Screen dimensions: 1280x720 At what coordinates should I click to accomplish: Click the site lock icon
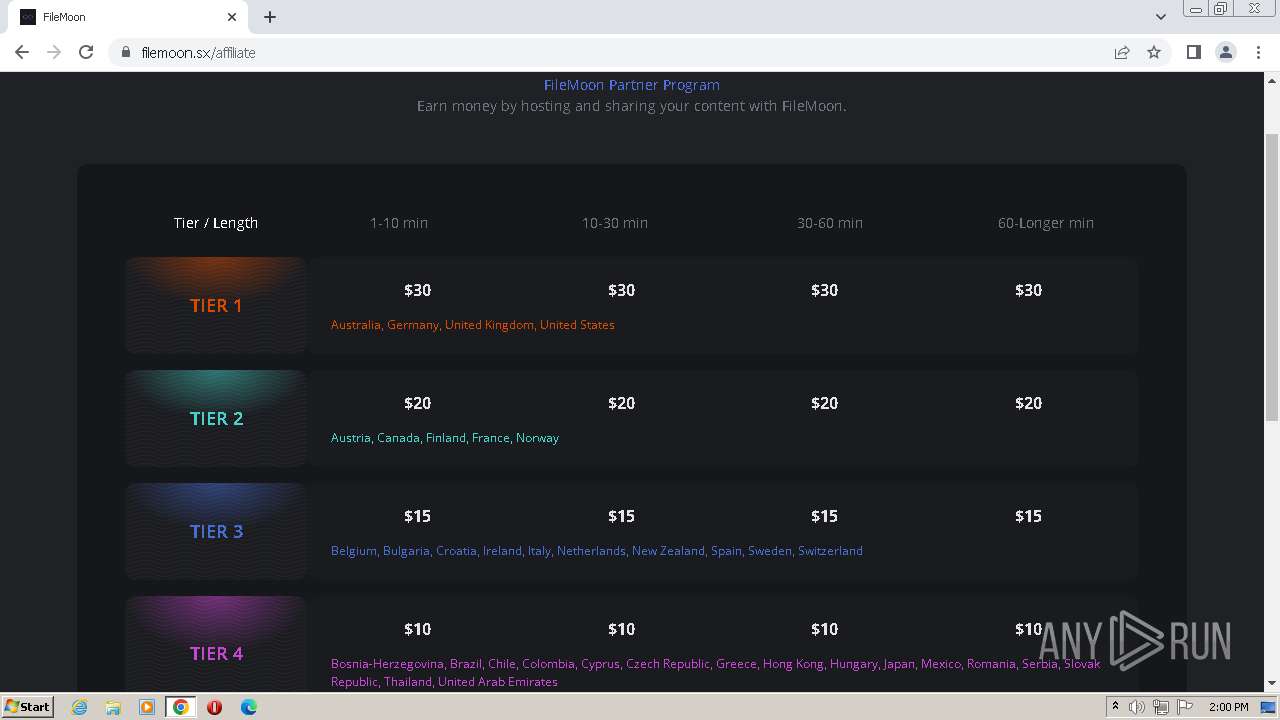coord(126,52)
